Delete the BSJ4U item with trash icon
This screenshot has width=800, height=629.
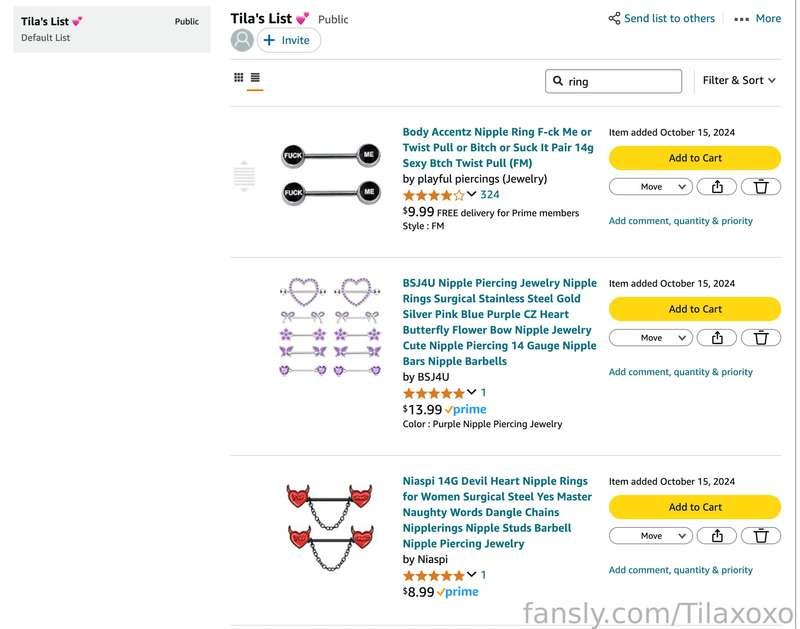(761, 338)
